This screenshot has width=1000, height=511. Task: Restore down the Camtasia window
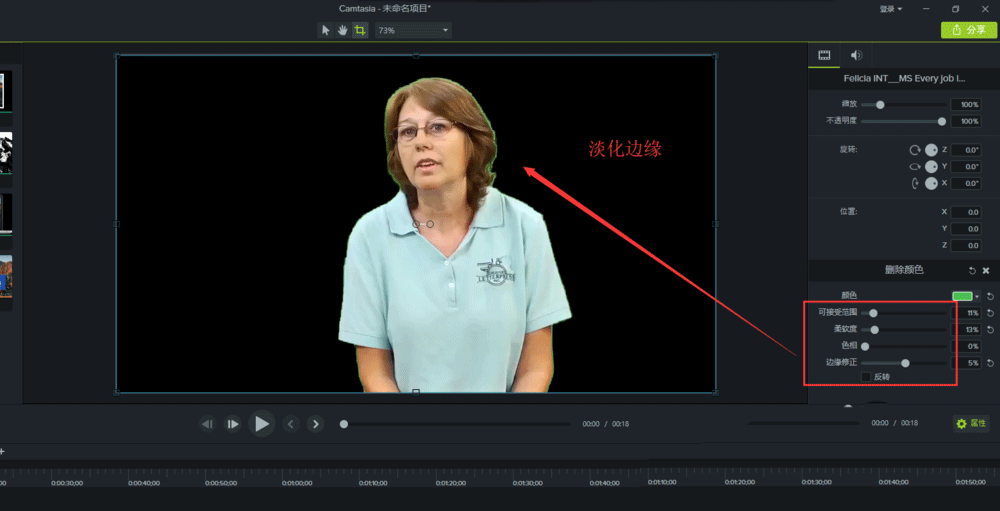click(x=955, y=9)
